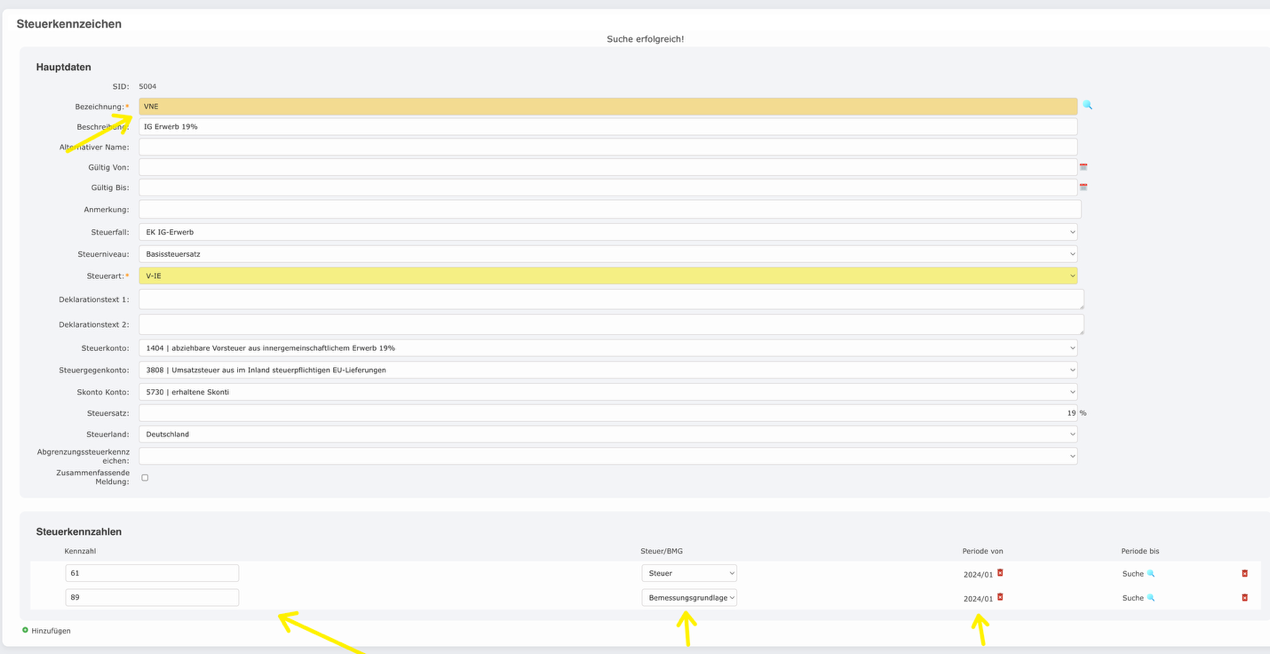Screen dimensions: 1270x654
Task: Open the calendar picker for Gültig Von
Action: point(1083,167)
